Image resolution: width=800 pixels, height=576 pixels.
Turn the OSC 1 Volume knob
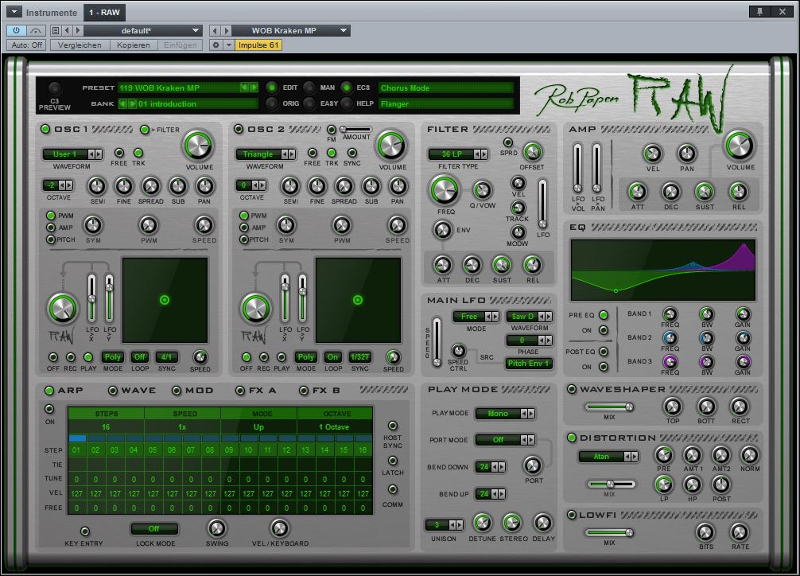coord(198,146)
